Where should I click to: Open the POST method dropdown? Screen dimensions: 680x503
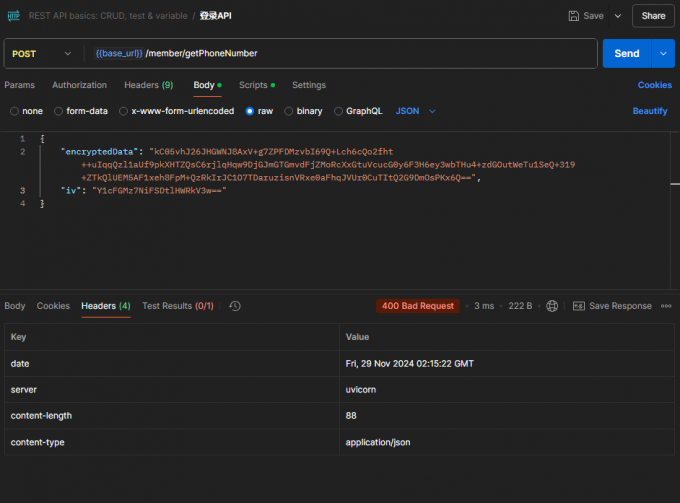pyautogui.click(x=42, y=54)
